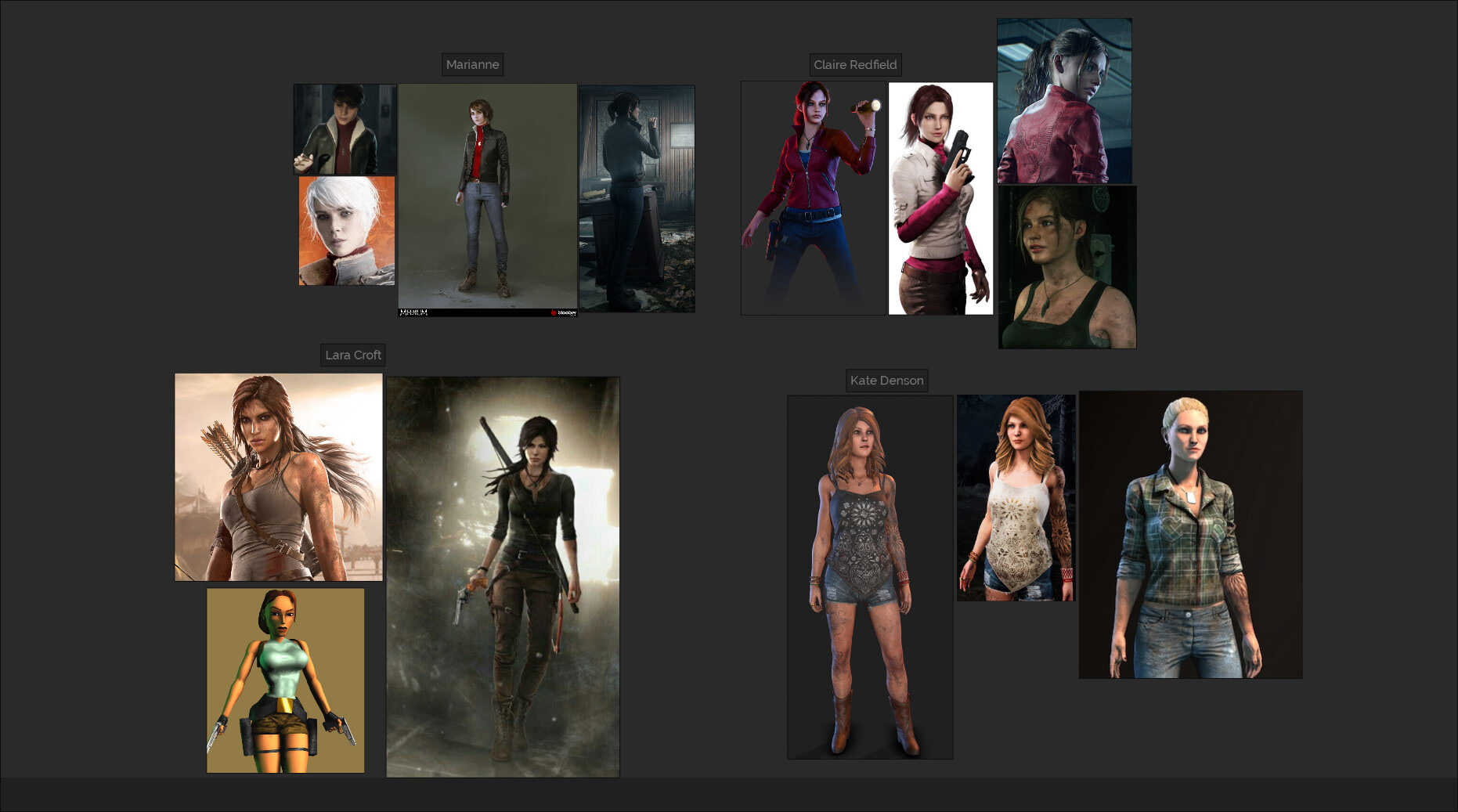
Task: Select dark-haired Marianne close-up with leather jacket
Action: pos(345,129)
